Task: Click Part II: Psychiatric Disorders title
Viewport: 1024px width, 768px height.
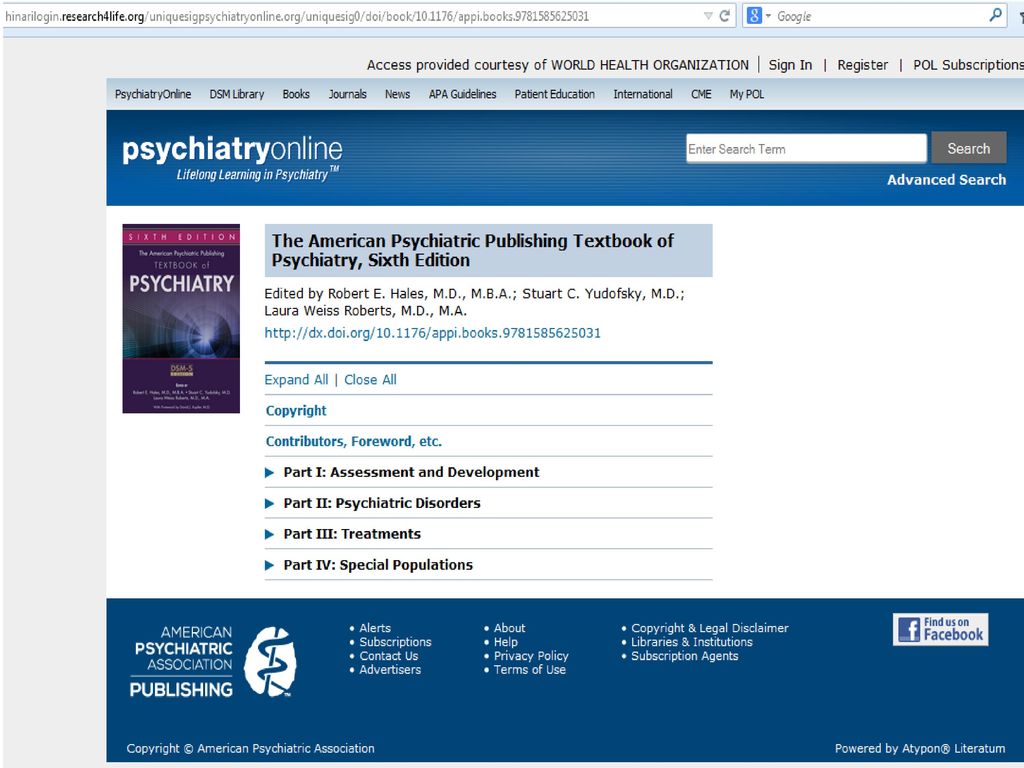Action: tap(382, 503)
